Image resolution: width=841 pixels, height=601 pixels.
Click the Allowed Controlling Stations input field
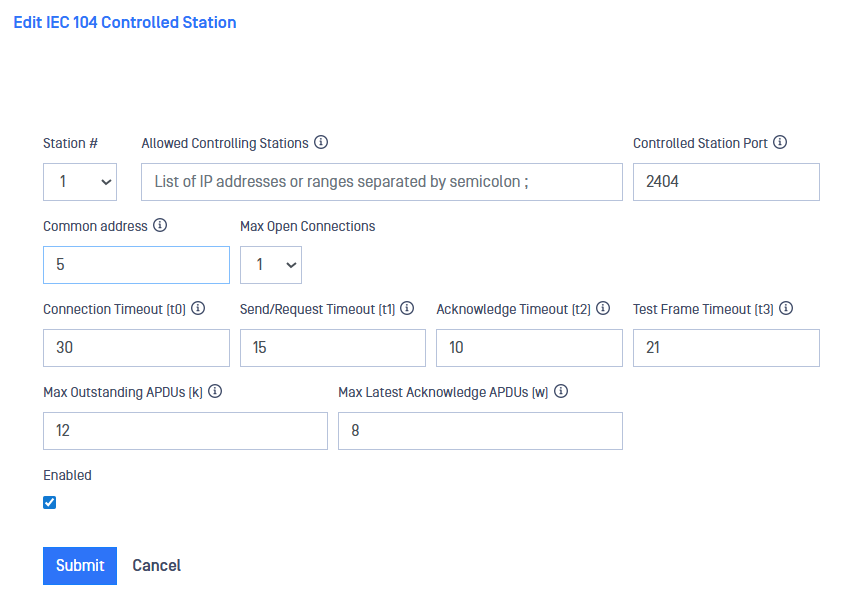pyautogui.click(x=381, y=182)
